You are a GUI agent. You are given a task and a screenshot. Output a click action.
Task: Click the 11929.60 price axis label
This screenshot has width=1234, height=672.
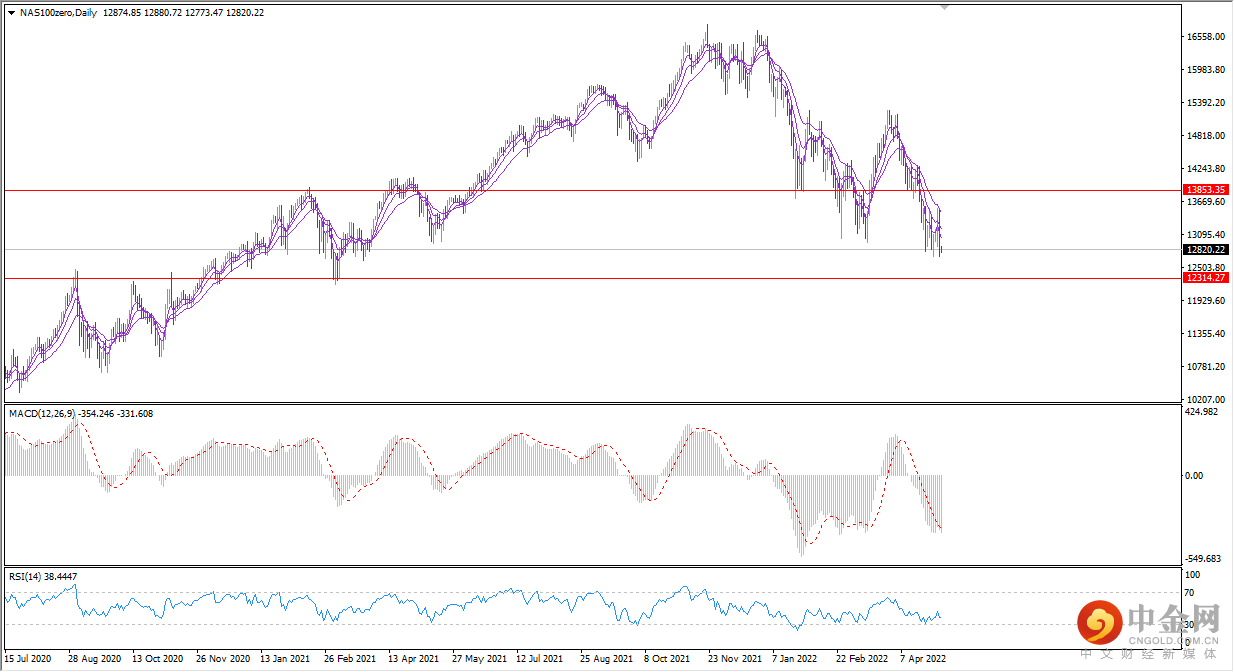pos(1205,301)
